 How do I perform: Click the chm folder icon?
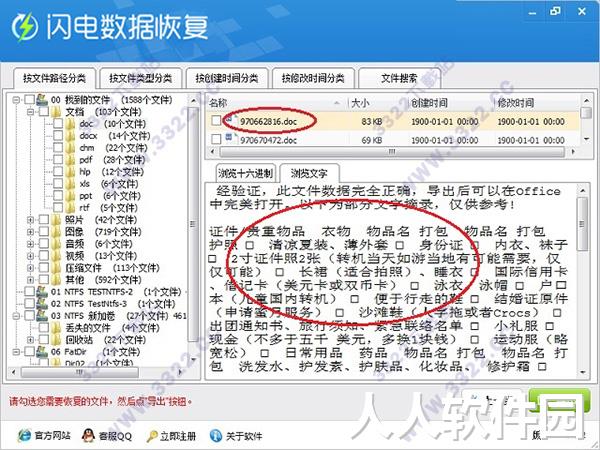click(70, 148)
